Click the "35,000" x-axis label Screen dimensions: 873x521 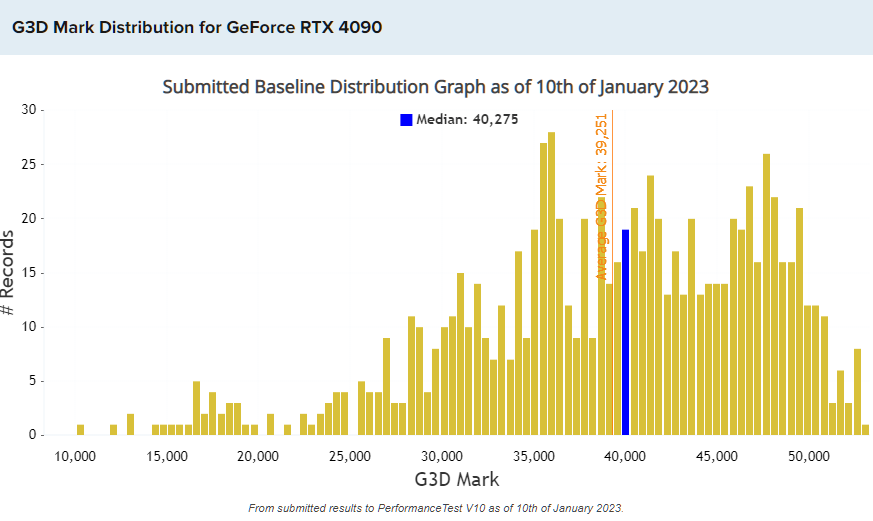coord(533,456)
